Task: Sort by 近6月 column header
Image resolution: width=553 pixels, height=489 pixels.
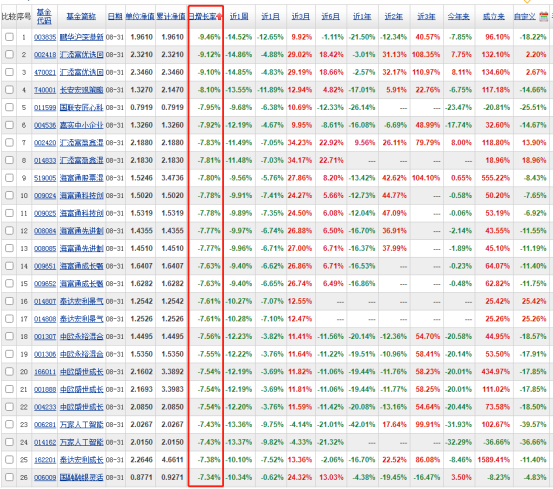Action: click(x=331, y=16)
